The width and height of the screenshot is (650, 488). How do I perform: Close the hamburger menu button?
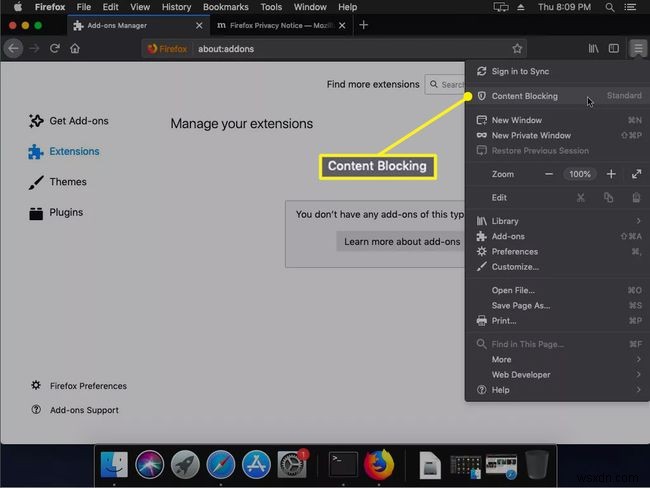pos(638,49)
